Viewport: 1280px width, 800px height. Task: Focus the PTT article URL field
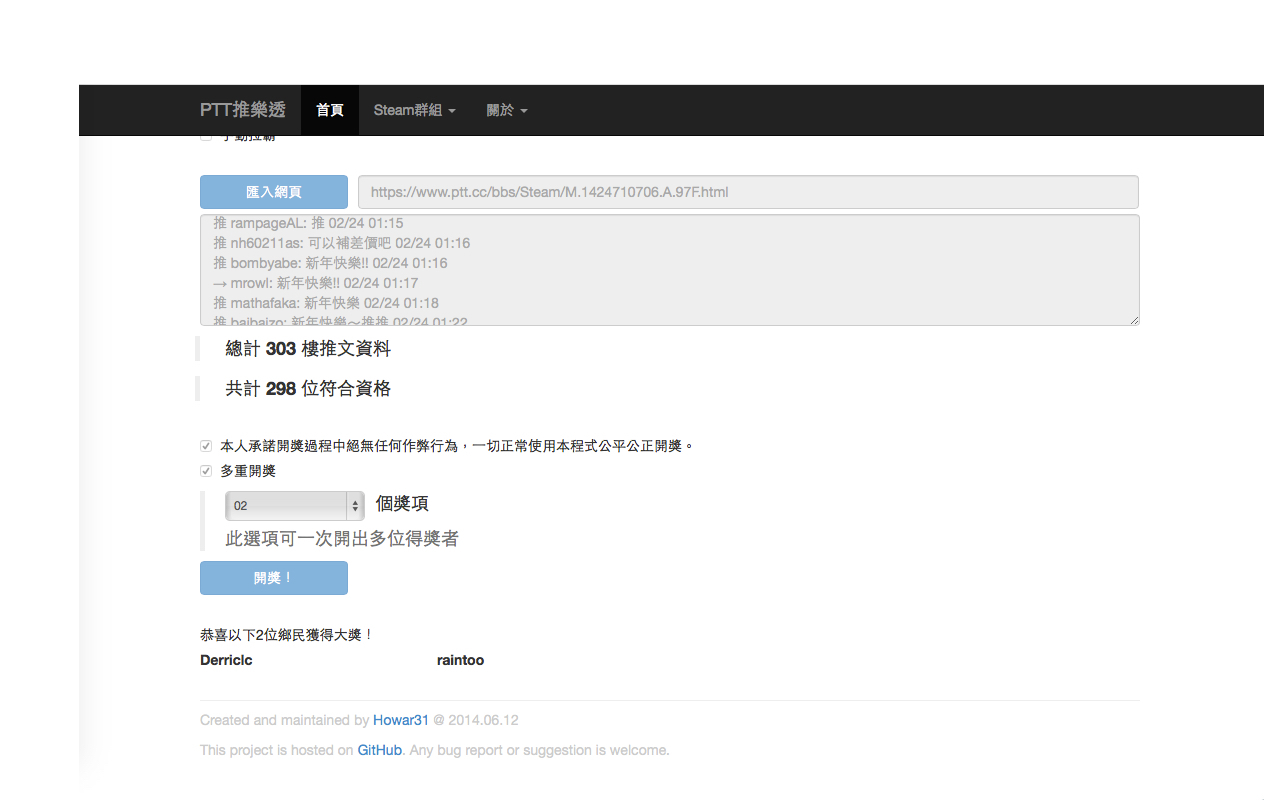[x=748, y=192]
